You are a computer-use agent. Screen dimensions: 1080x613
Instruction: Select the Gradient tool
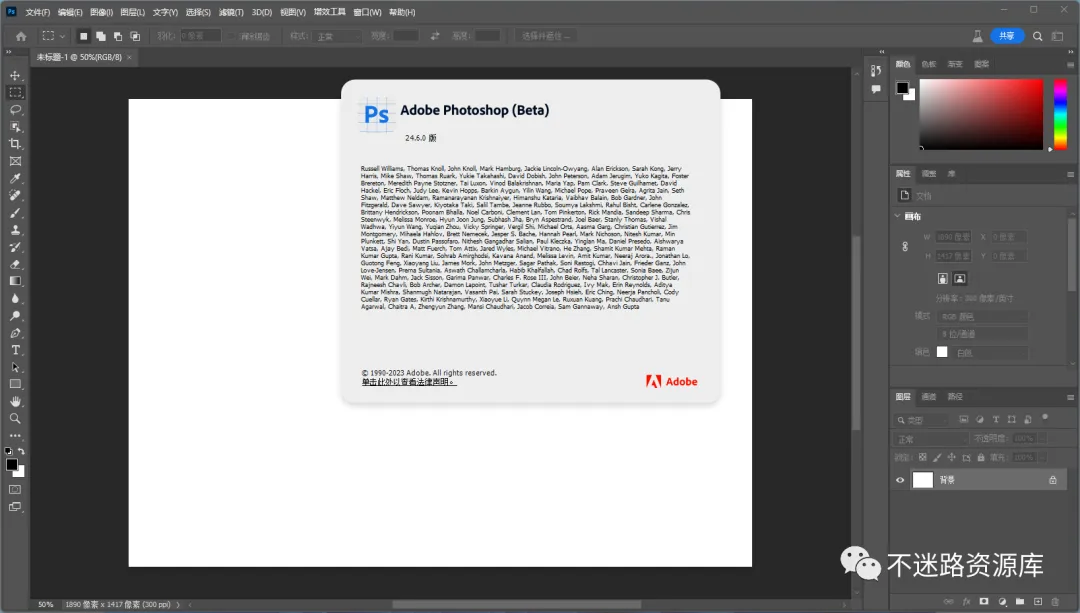point(15,281)
